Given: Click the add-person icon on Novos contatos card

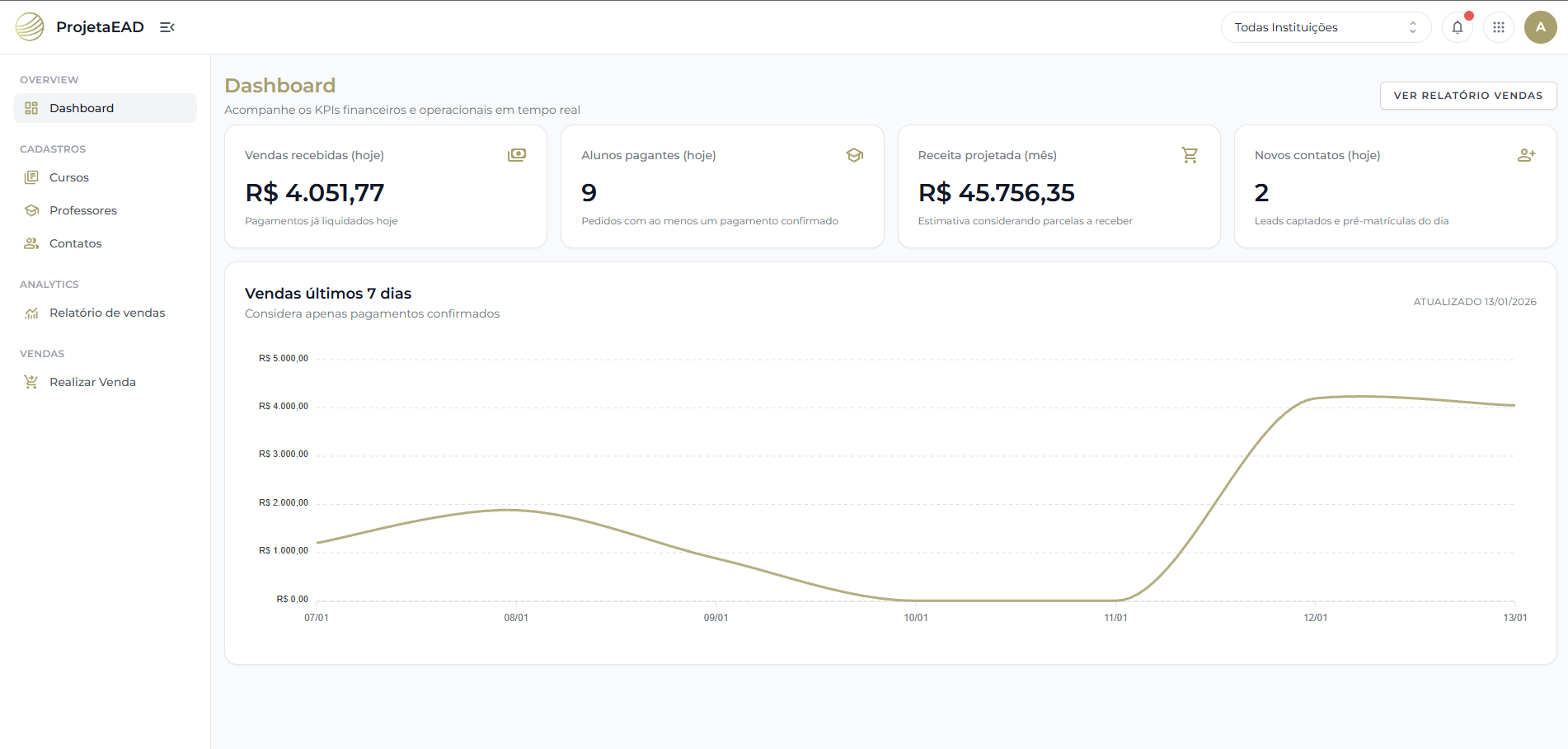Looking at the screenshot, I should tap(1526, 155).
